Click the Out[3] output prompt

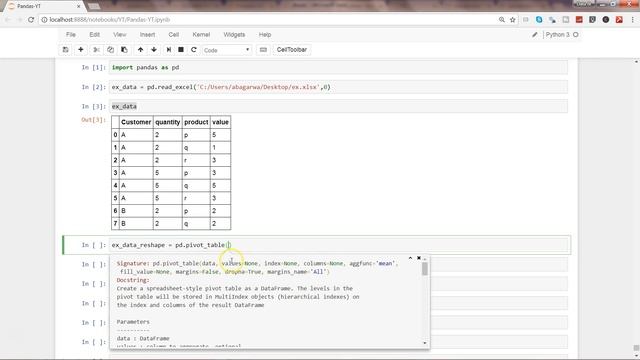point(93,120)
